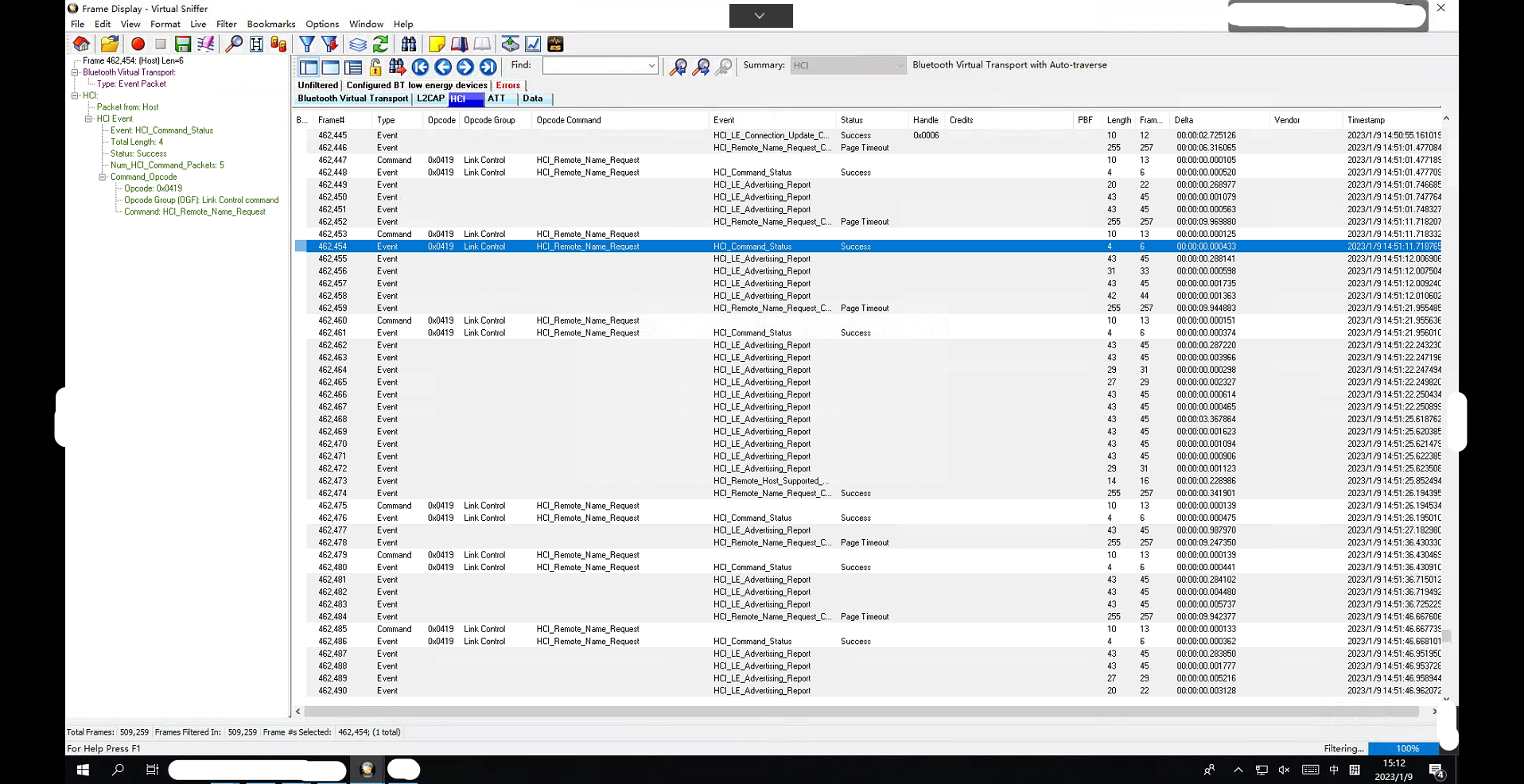Select the red Record capture icon
This screenshot has height=784, width=1524.
137,44
